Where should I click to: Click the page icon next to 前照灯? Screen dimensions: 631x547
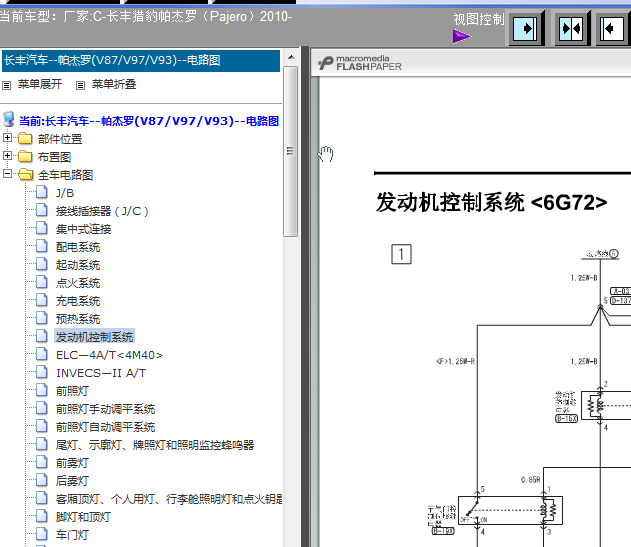41,390
